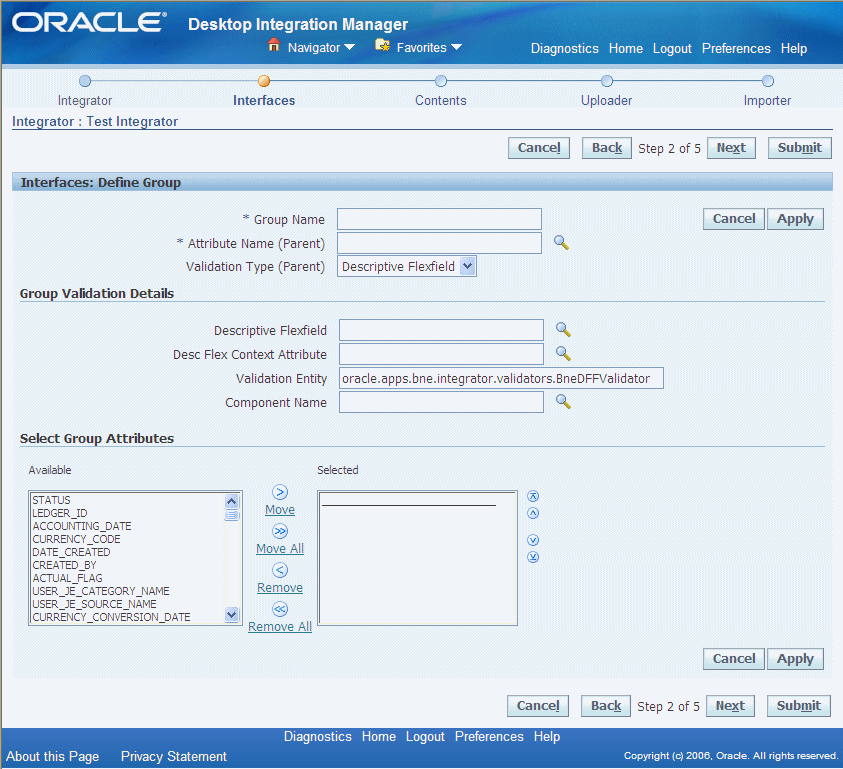Click footer Preferences link
This screenshot has height=769, width=843.
[489, 736]
